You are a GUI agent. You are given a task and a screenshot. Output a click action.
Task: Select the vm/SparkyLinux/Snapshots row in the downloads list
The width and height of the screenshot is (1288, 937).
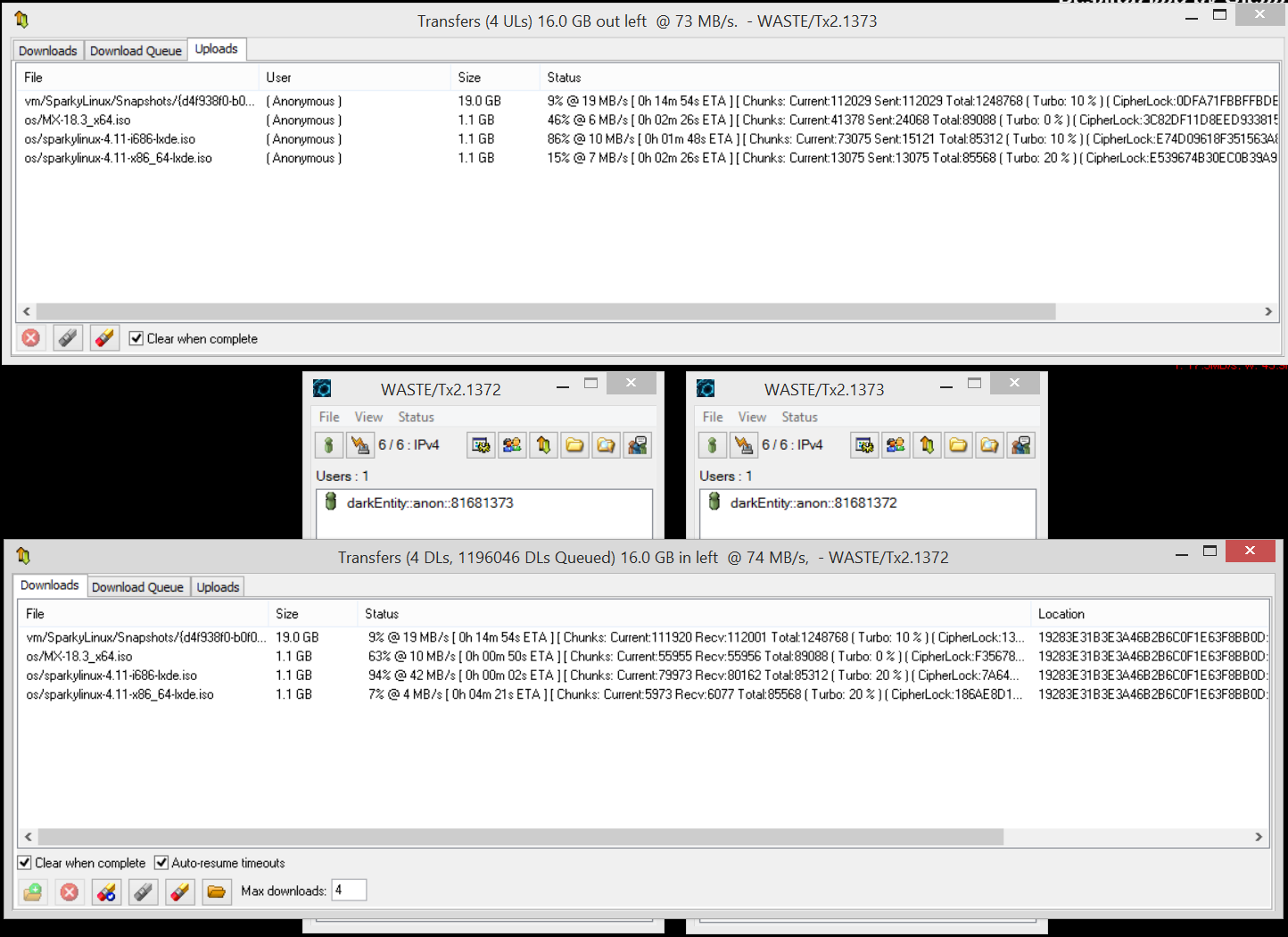click(x=644, y=637)
